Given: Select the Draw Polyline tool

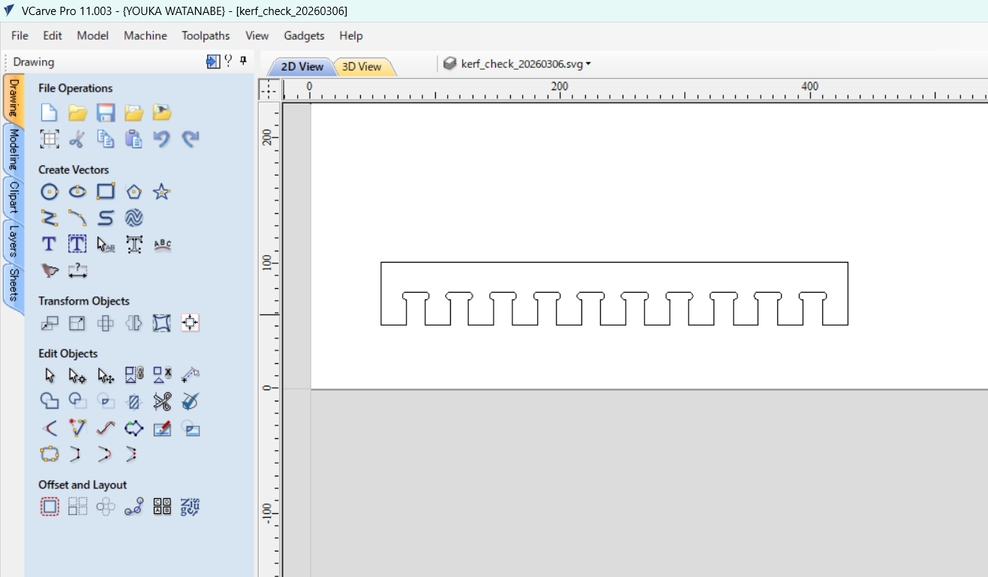Looking at the screenshot, I should coord(49,218).
